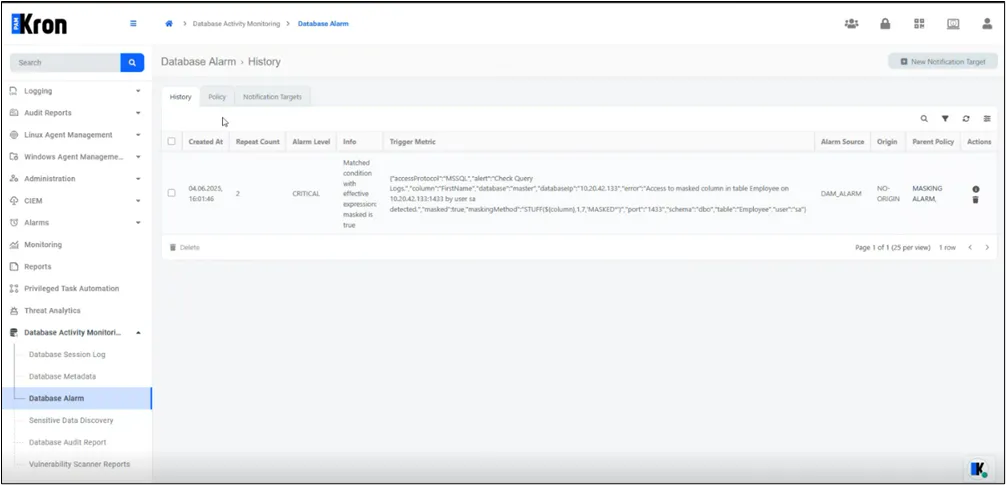Open the Monitoring sidebar item
1006x485 pixels.
click(43, 244)
